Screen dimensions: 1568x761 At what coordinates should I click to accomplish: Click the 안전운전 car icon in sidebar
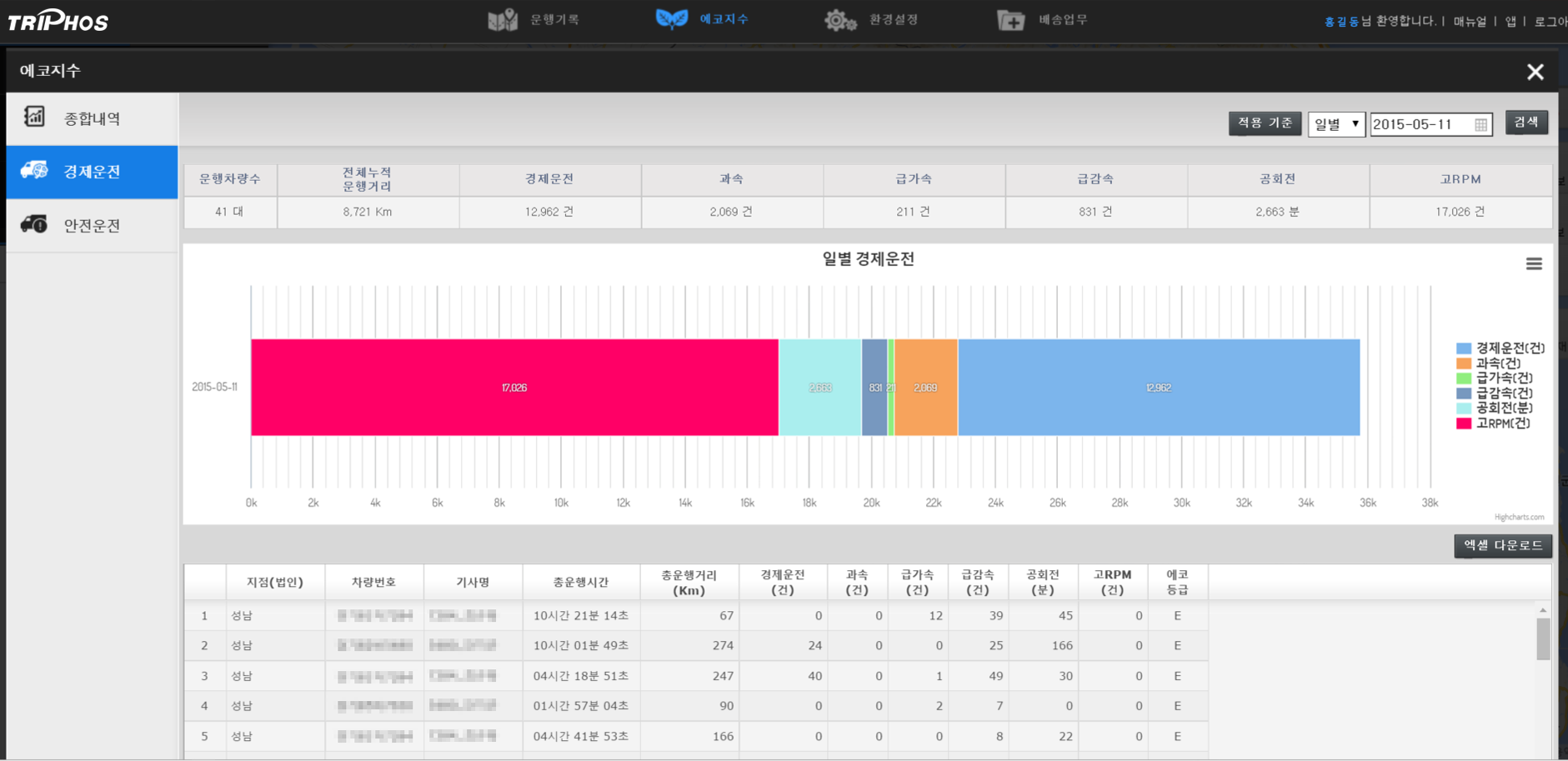pyautogui.click(x=34, y=225)
